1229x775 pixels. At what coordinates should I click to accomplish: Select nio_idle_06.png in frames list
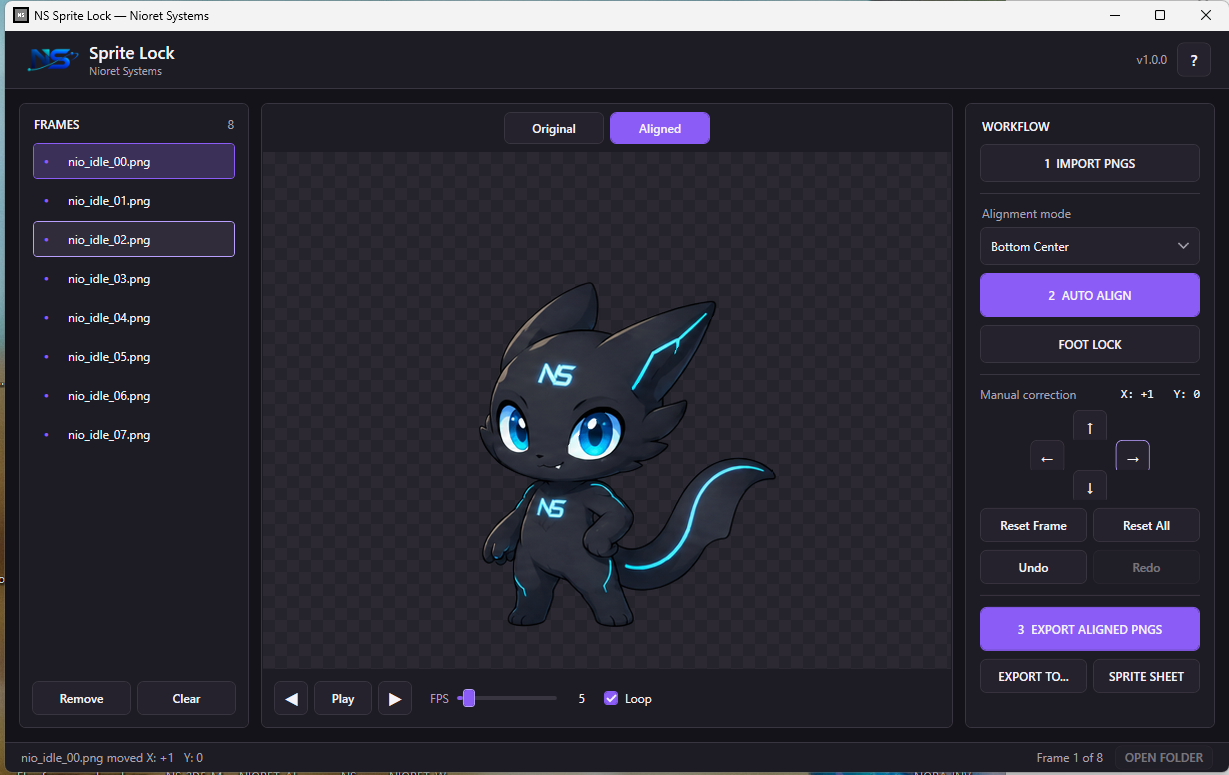click(134, 396)
